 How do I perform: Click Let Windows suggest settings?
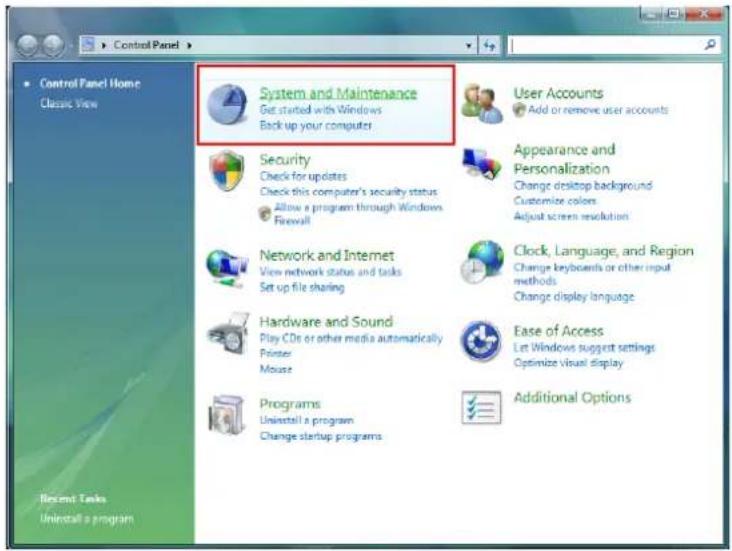pos(584,347)
